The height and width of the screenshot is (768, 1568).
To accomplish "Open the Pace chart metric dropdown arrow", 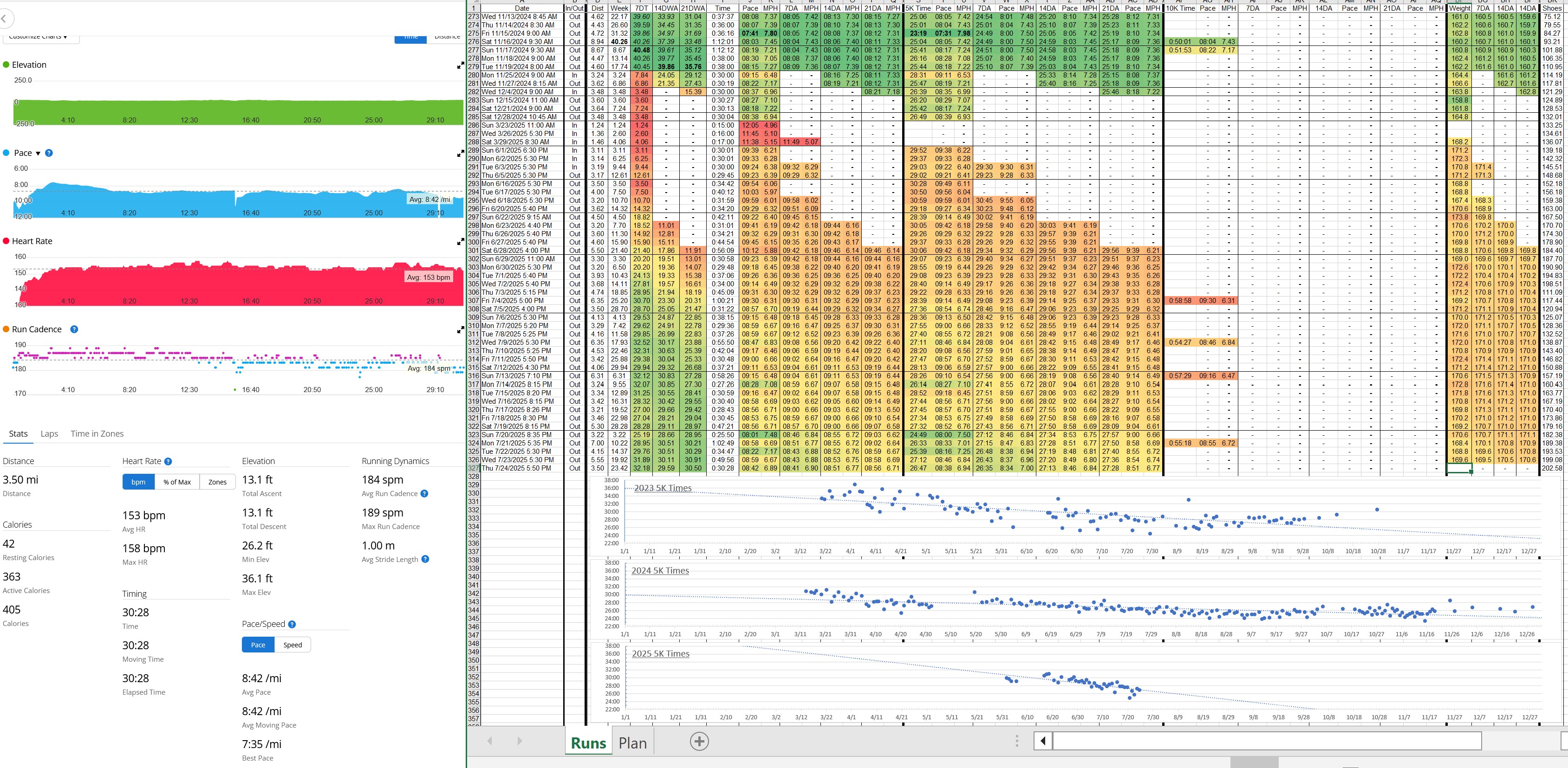I will click(x=39, y=153).
